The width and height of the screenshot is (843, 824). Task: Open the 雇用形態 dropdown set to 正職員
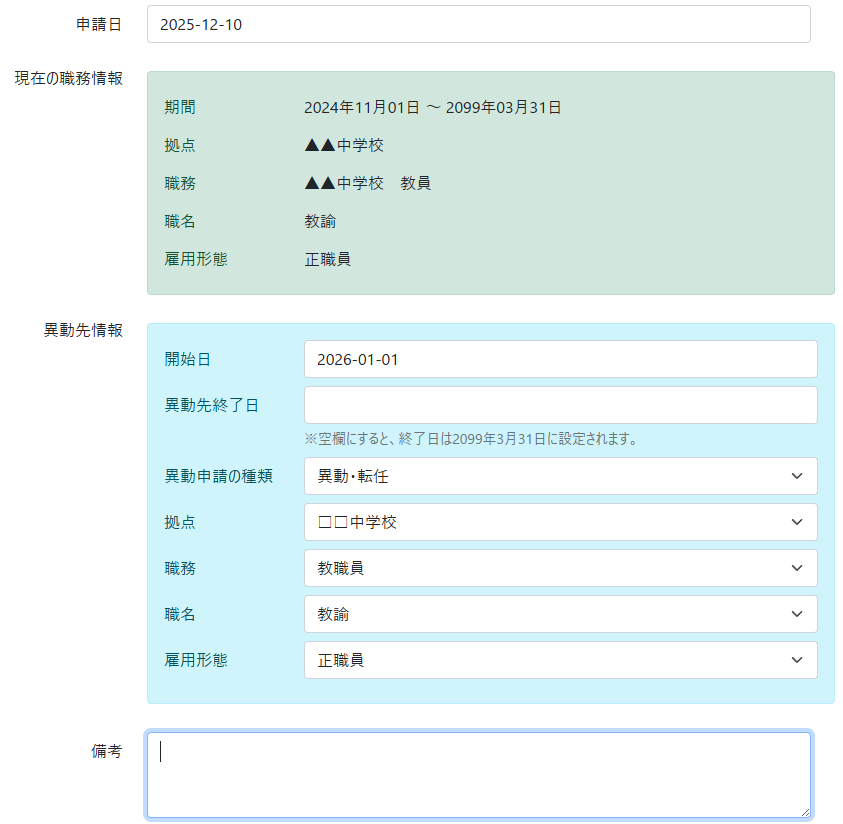pos(560,660)
